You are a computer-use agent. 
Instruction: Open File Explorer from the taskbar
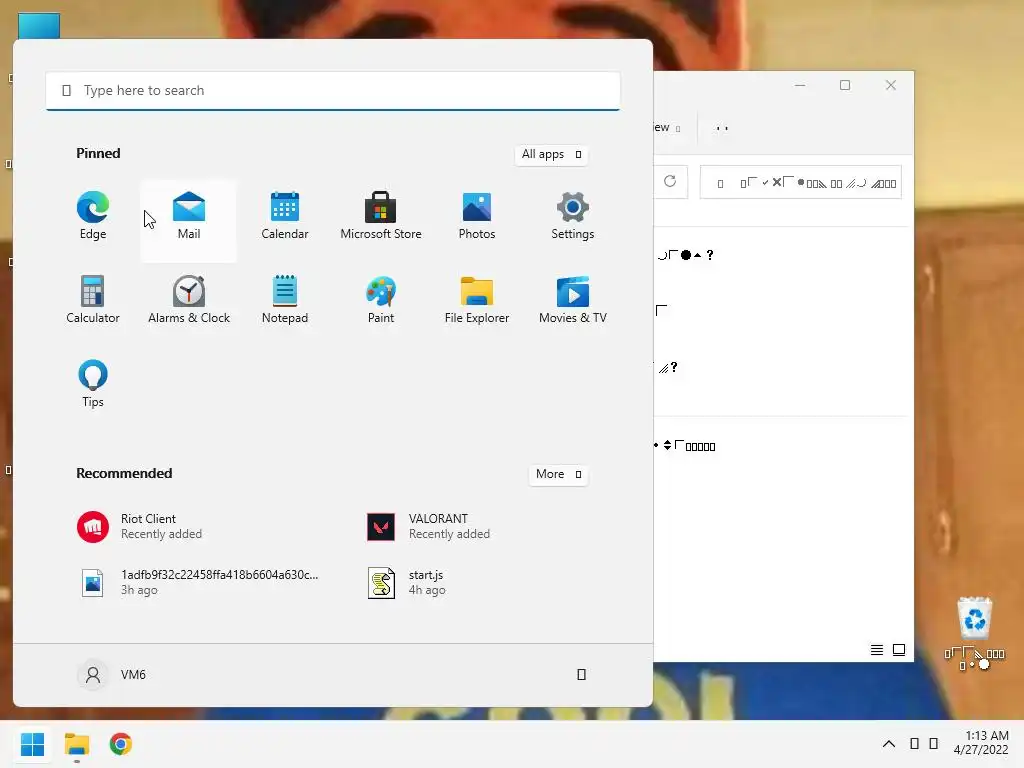tap(76, 744)
